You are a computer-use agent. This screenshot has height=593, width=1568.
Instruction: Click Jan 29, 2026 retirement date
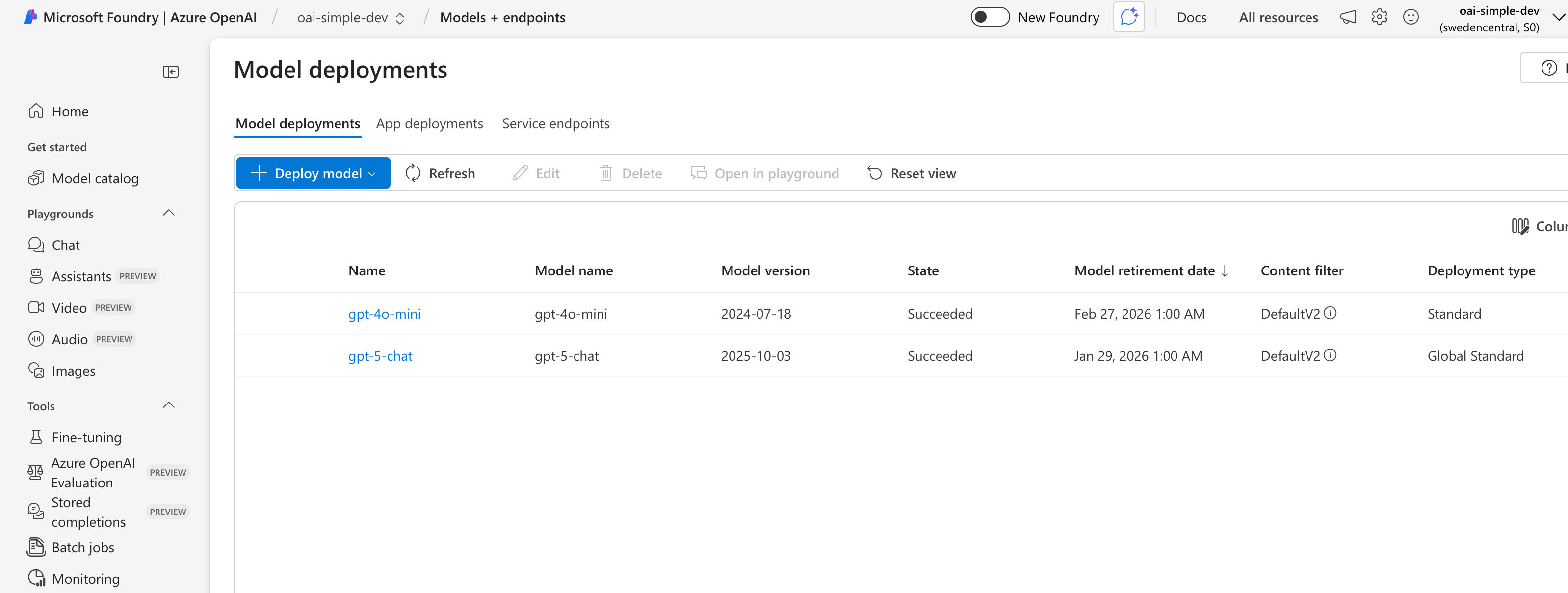click(x=1138, y=356)
